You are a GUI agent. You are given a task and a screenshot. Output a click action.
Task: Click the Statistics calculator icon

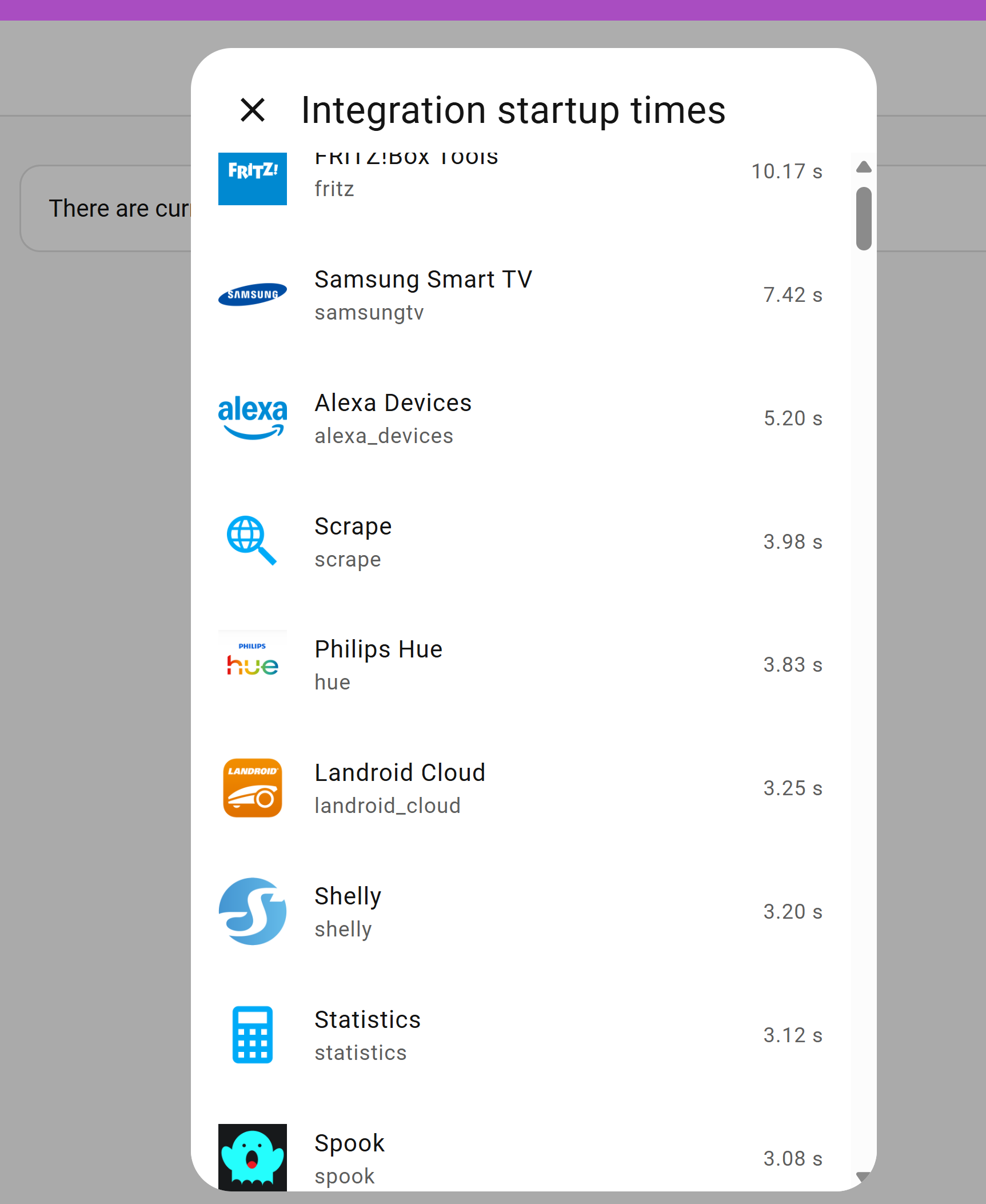tap(253, 1035)
